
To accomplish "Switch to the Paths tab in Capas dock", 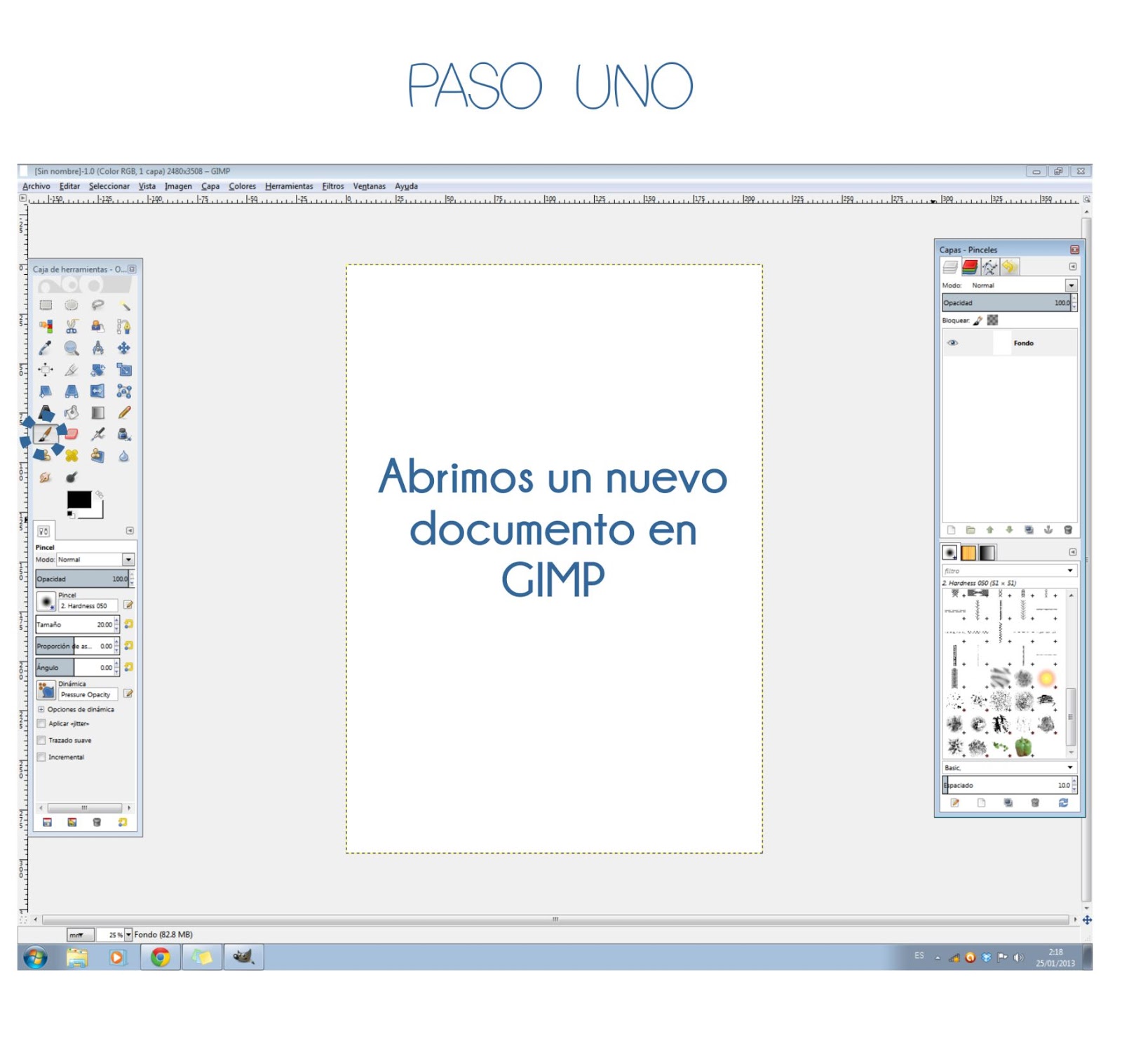I will point(989,267).
